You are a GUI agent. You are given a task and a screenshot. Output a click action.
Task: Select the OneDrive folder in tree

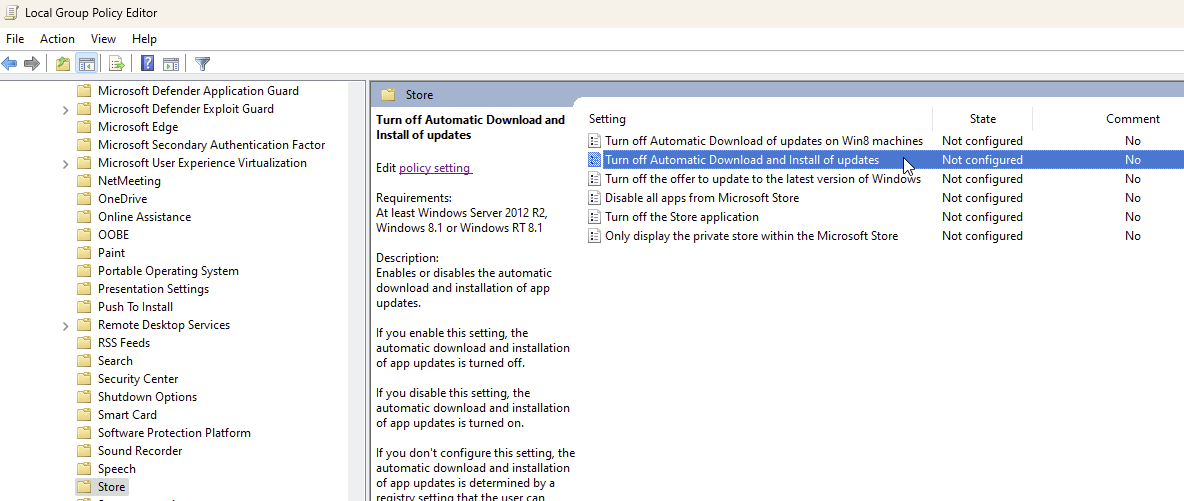point(122,199)
